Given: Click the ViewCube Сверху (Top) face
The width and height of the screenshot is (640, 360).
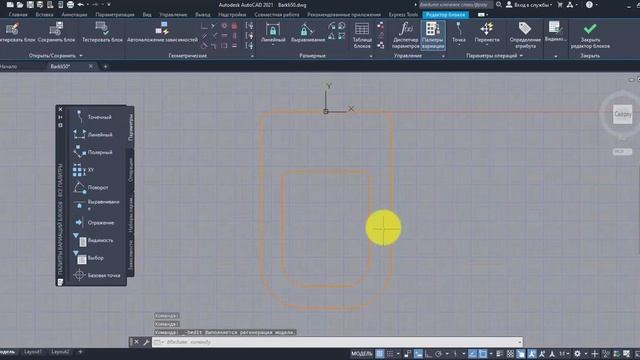Looking at the screenshot, I should pos(622,114).
